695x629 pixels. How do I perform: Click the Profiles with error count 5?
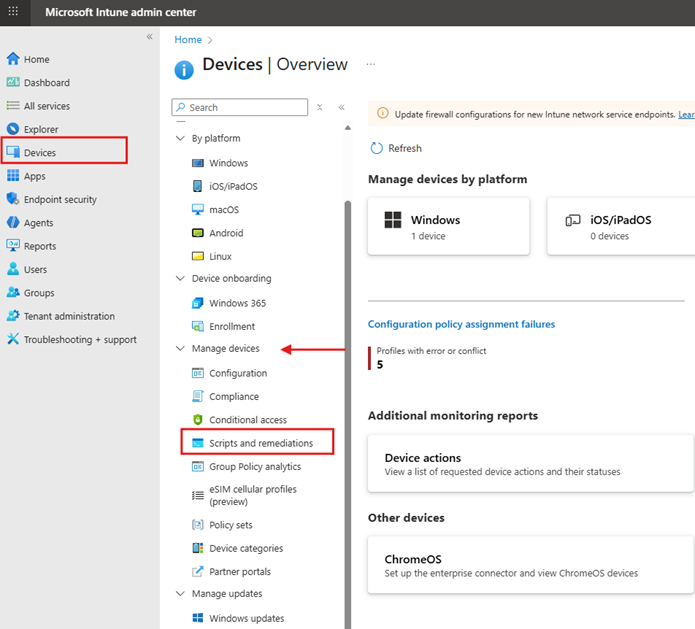[380, 364]
